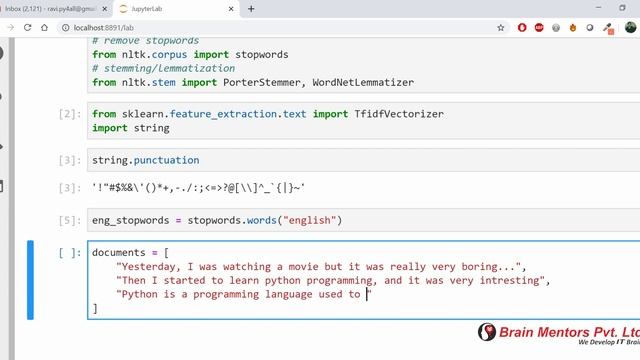Click the nltk.corpus stopwords import line
Screen dimensions: 640x360
[190, 54]
